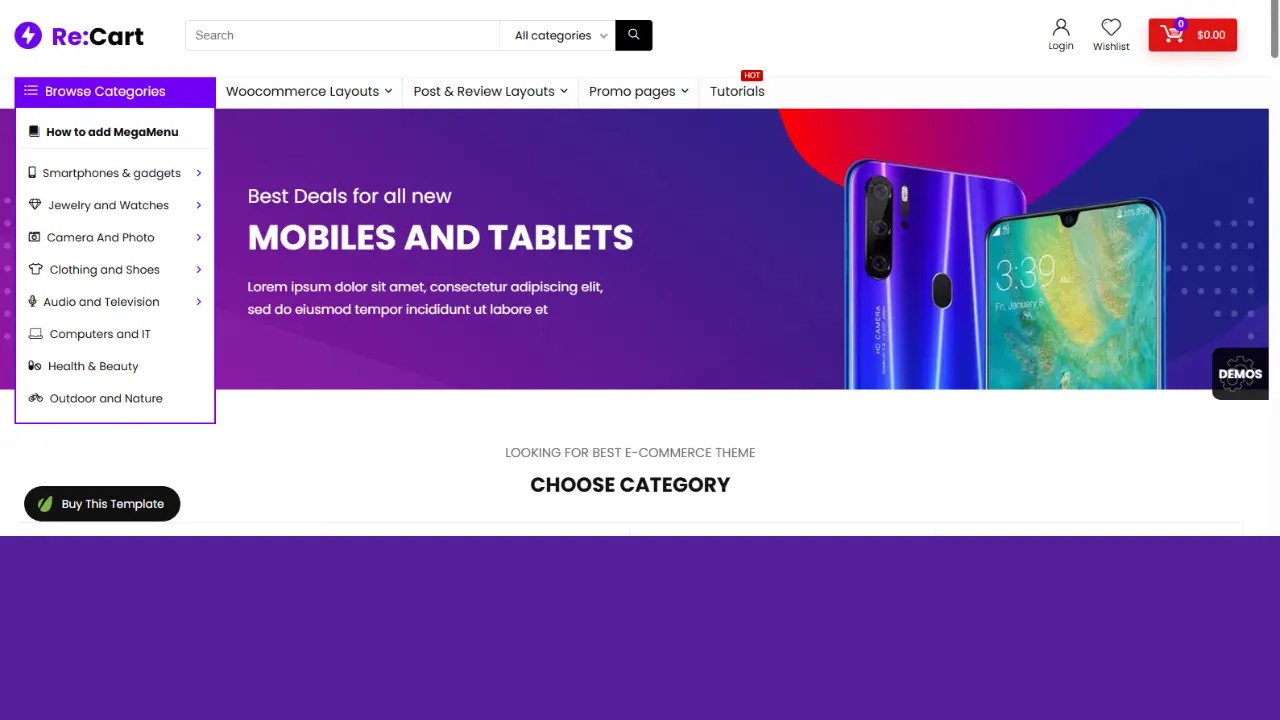
Task: Click the magnifier search button
Action: tap(633, 35)
